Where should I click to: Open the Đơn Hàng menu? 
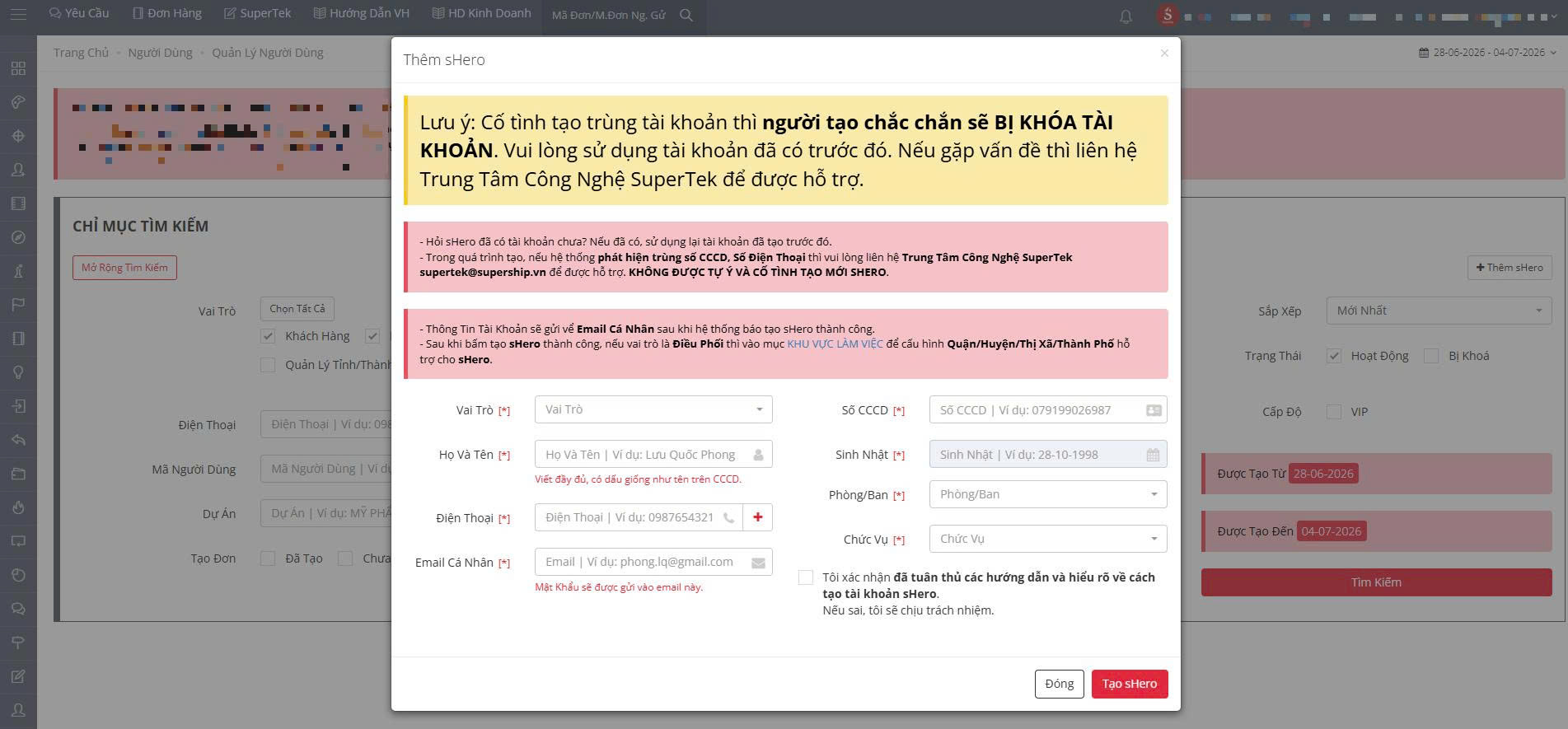click(167, 14)
